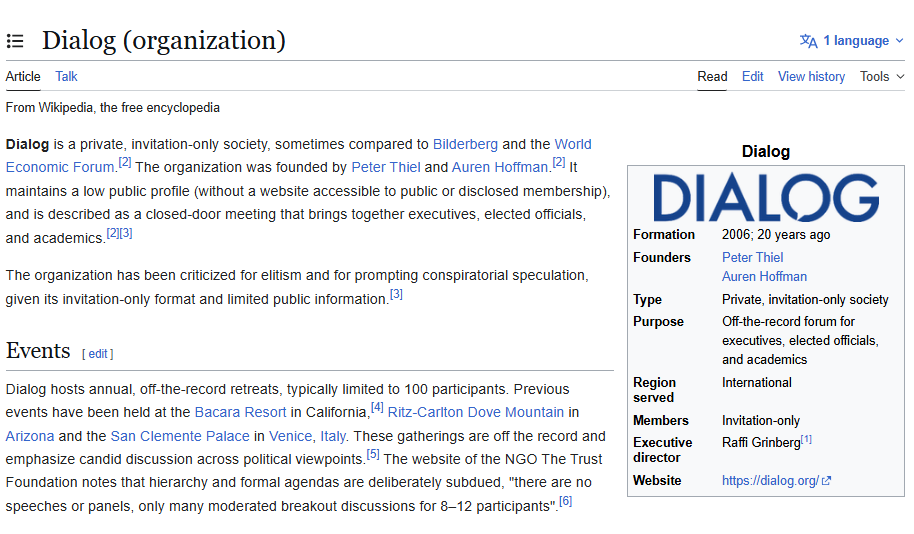Open Peter Thiel link in intro paragraph
Viewport: 914px width, 534px height.
pyautogui.click(x=386, y=167)
